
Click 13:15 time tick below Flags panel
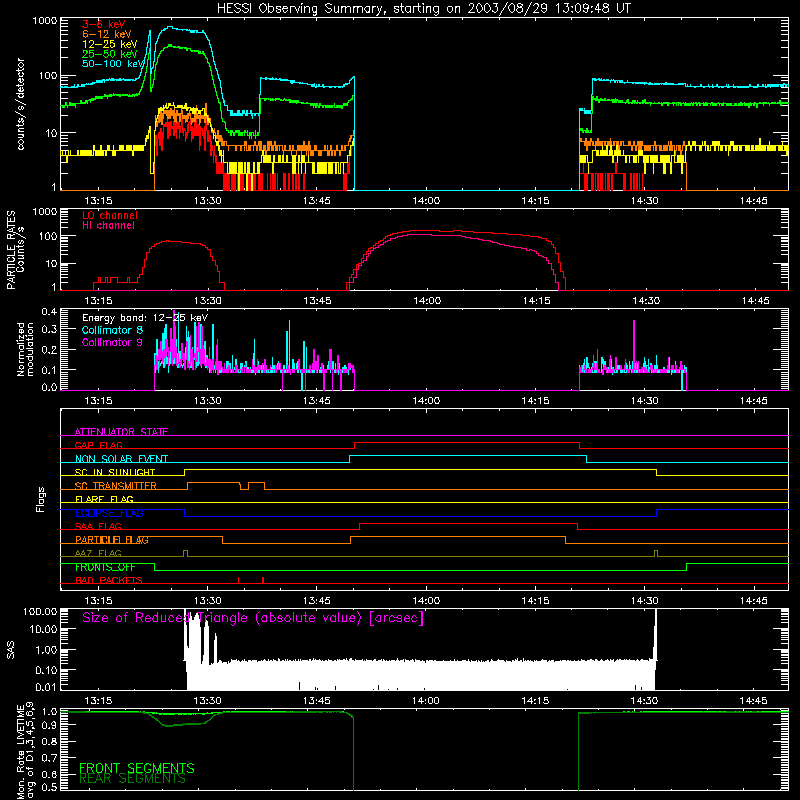coord(98,601)
